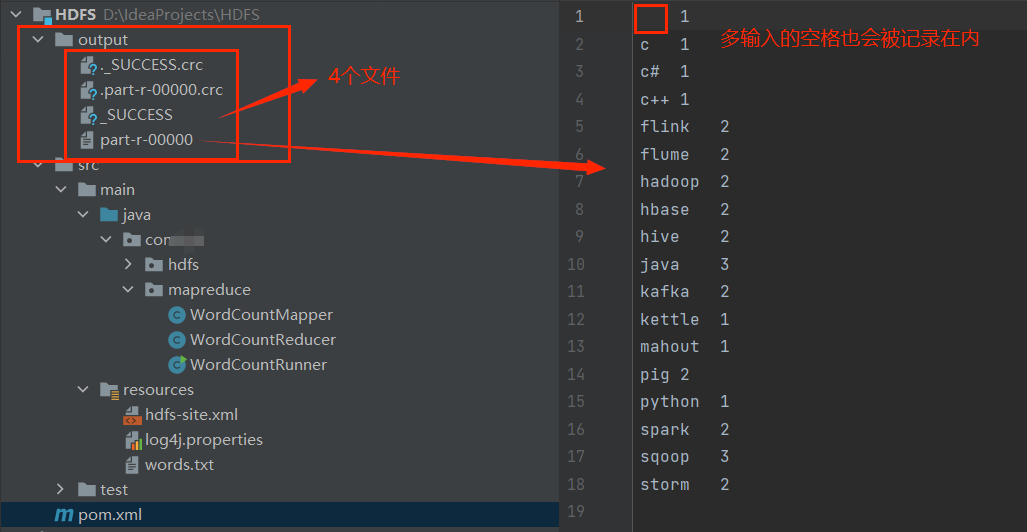Place cursor on the 'flink 2' line

(684, 126)
